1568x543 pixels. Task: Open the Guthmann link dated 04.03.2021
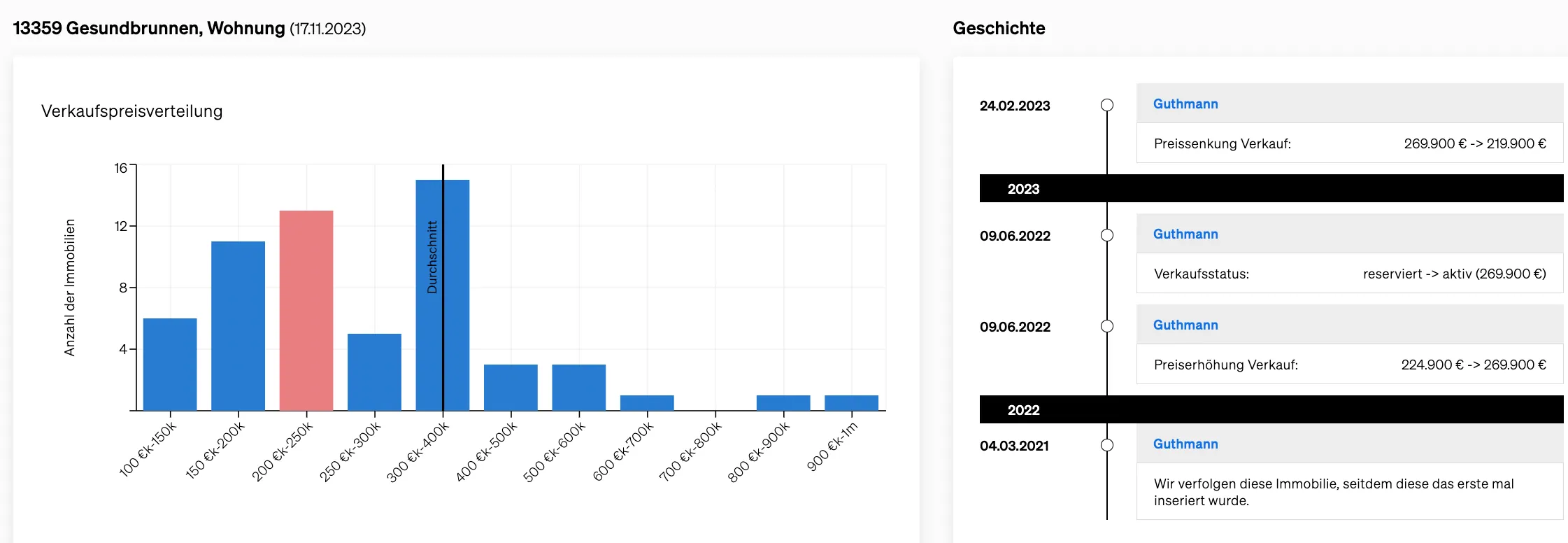1185,444
